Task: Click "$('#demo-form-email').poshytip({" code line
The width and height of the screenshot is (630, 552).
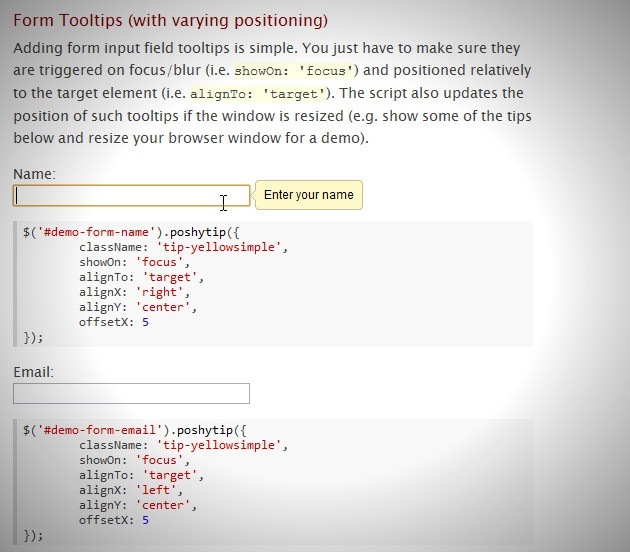Action: [x=134, y=430]
